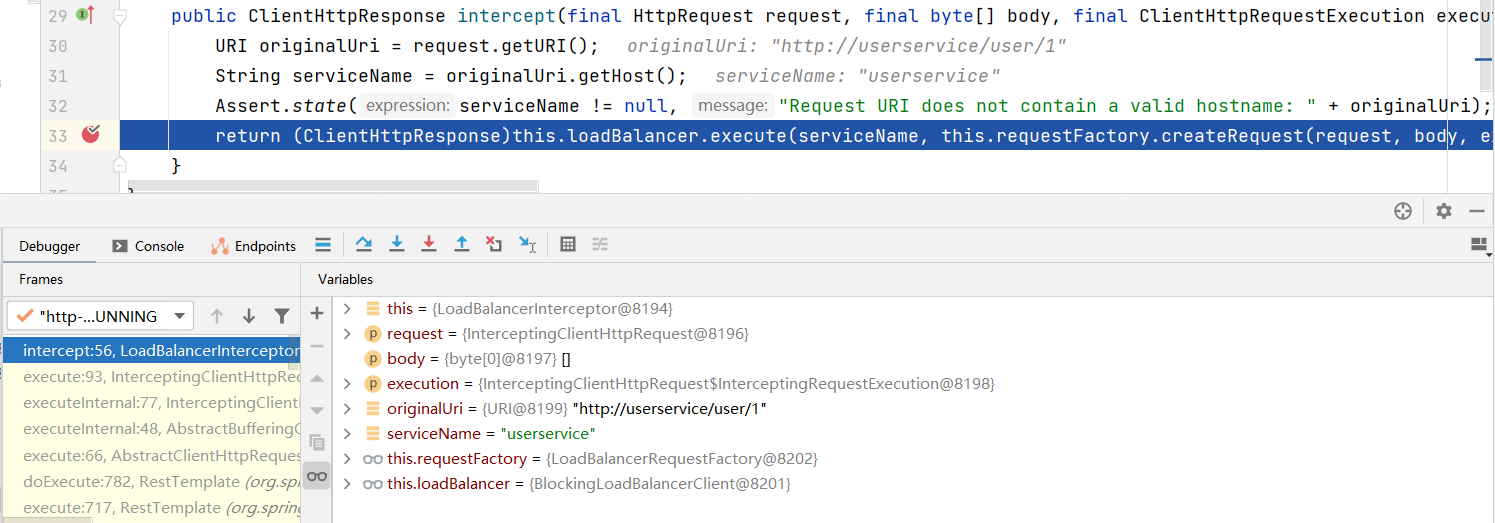Select frame execute:93, InterceptingClientHttpRequest

[150, 377]
